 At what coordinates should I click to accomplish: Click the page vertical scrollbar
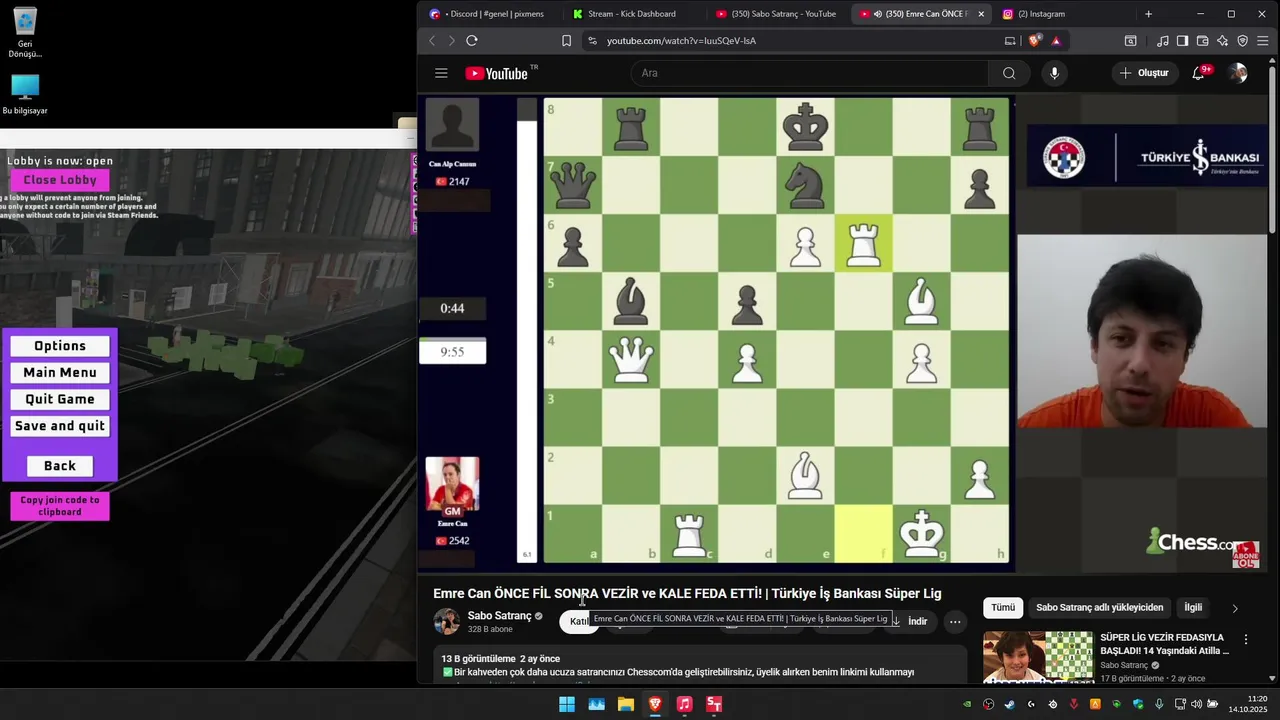1272,150
